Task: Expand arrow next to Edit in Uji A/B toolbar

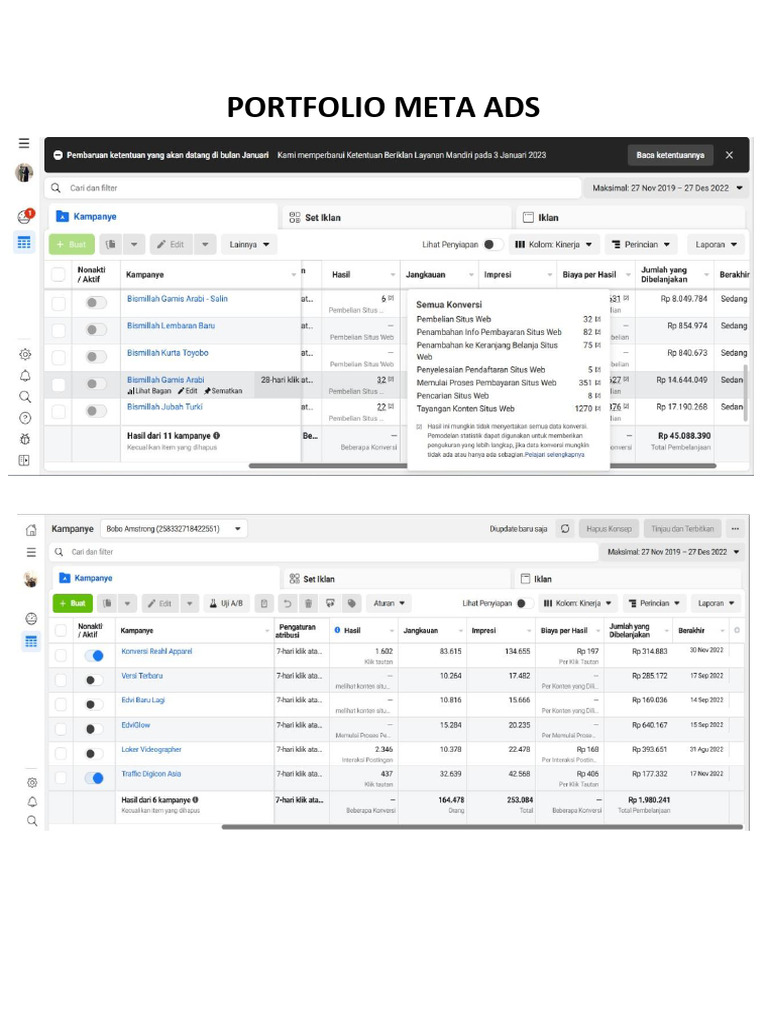Action: (x=189, y=603)
